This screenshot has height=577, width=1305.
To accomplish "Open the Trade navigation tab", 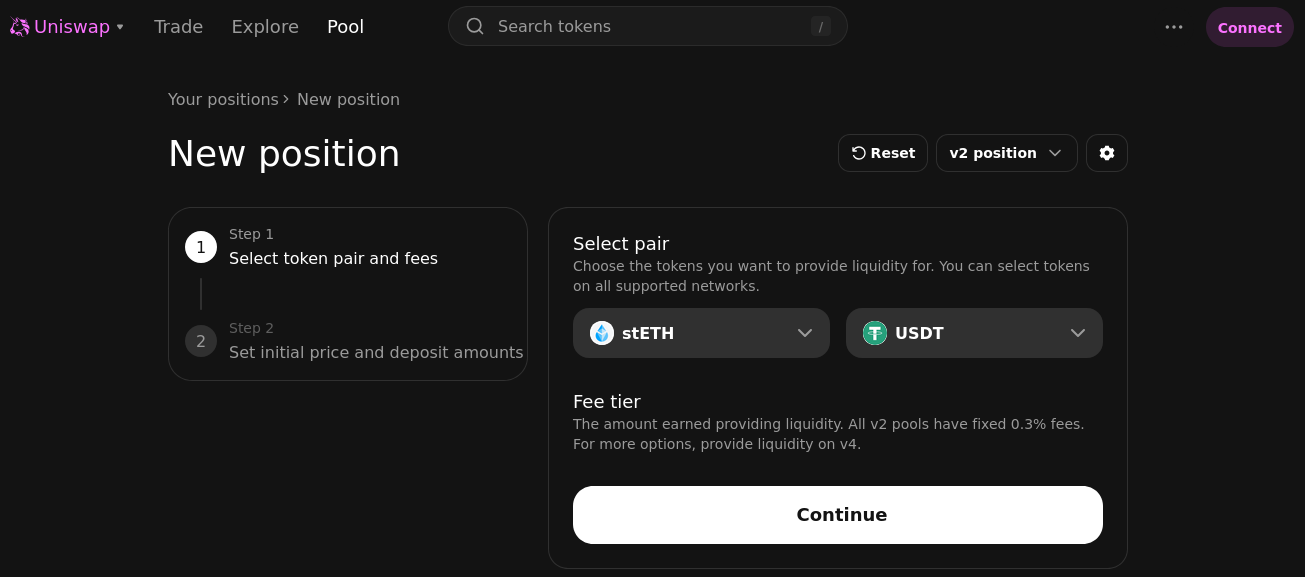I will [x=179, y=27].
